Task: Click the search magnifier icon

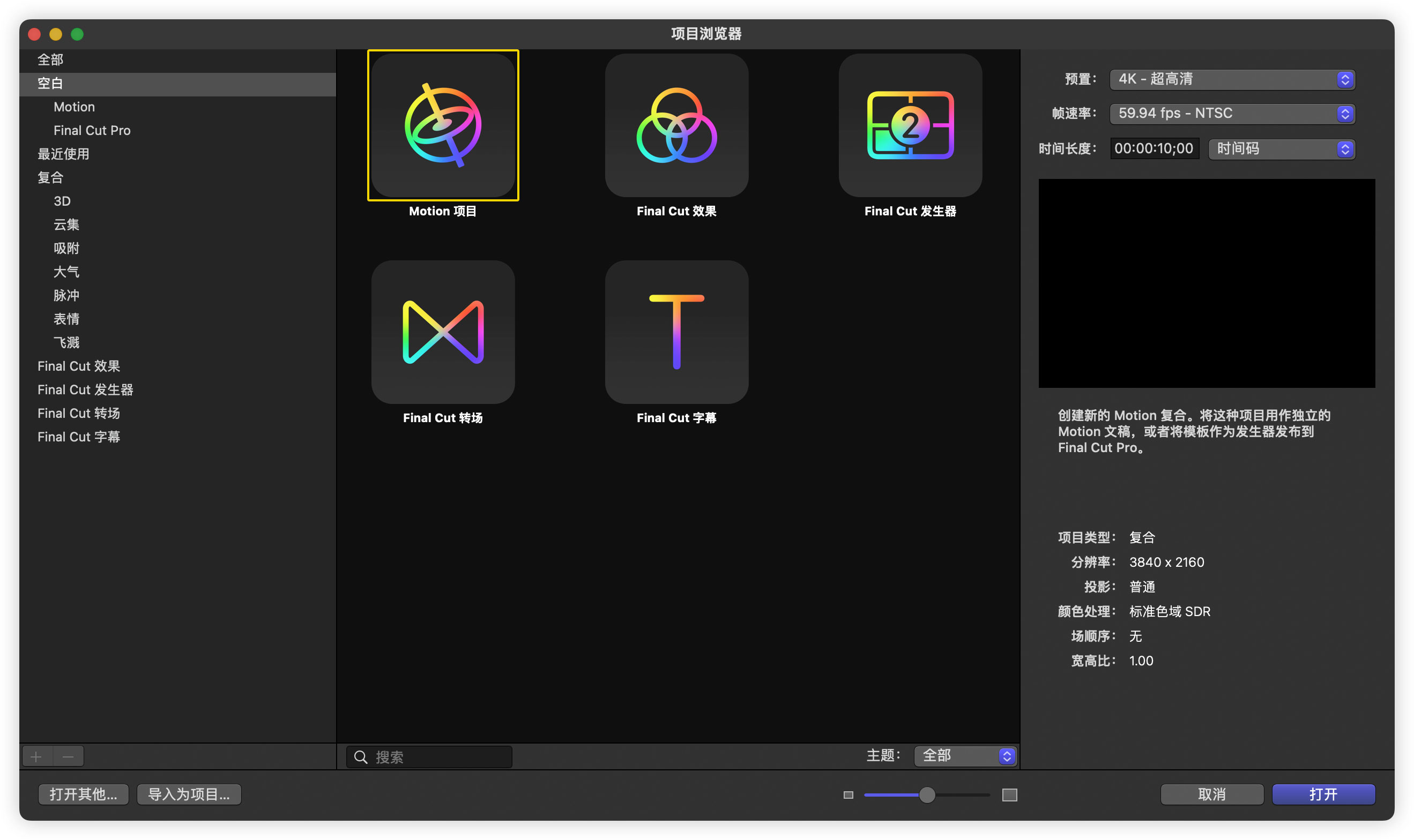Action: click(361, 757)
